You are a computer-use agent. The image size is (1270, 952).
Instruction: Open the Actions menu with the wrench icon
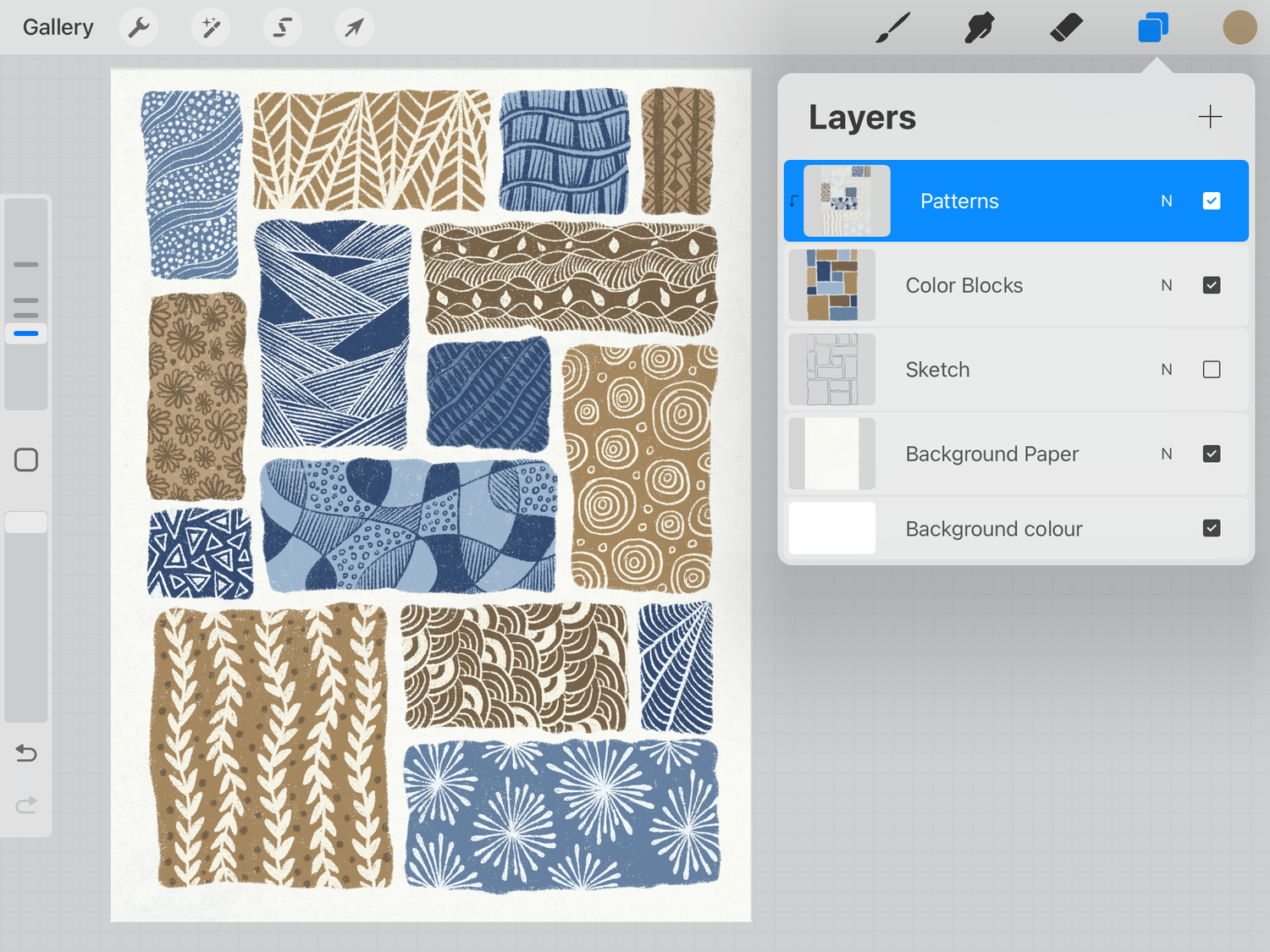(138, 26)
